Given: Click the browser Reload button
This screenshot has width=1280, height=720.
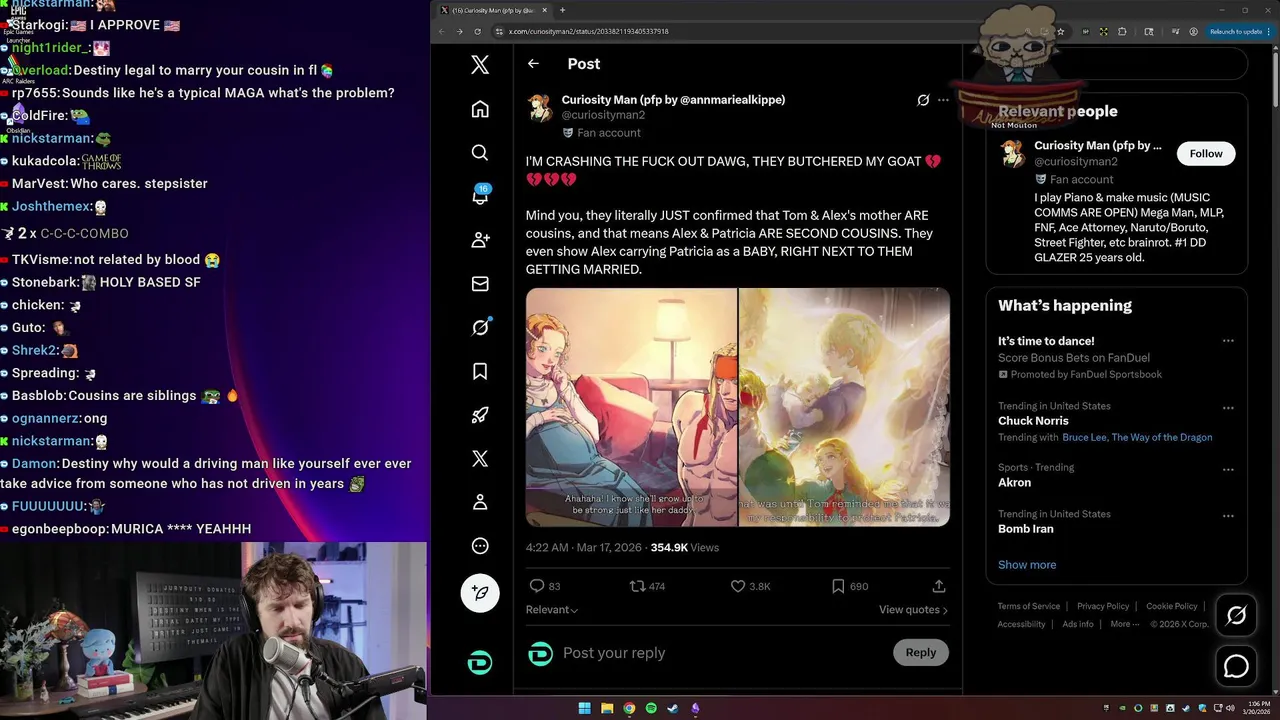Looking at the screenshot, I should tap(477, 31).
